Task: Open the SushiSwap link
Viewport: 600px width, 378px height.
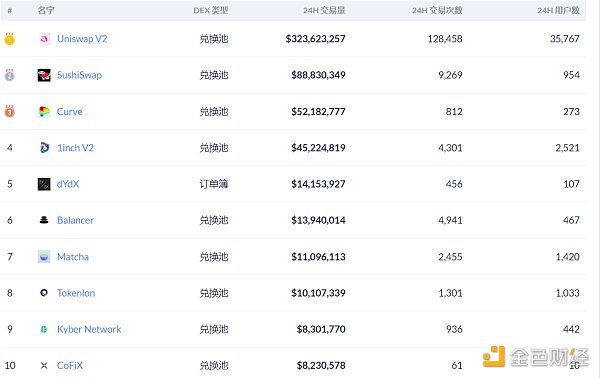Action: click(x=79, y=75)
